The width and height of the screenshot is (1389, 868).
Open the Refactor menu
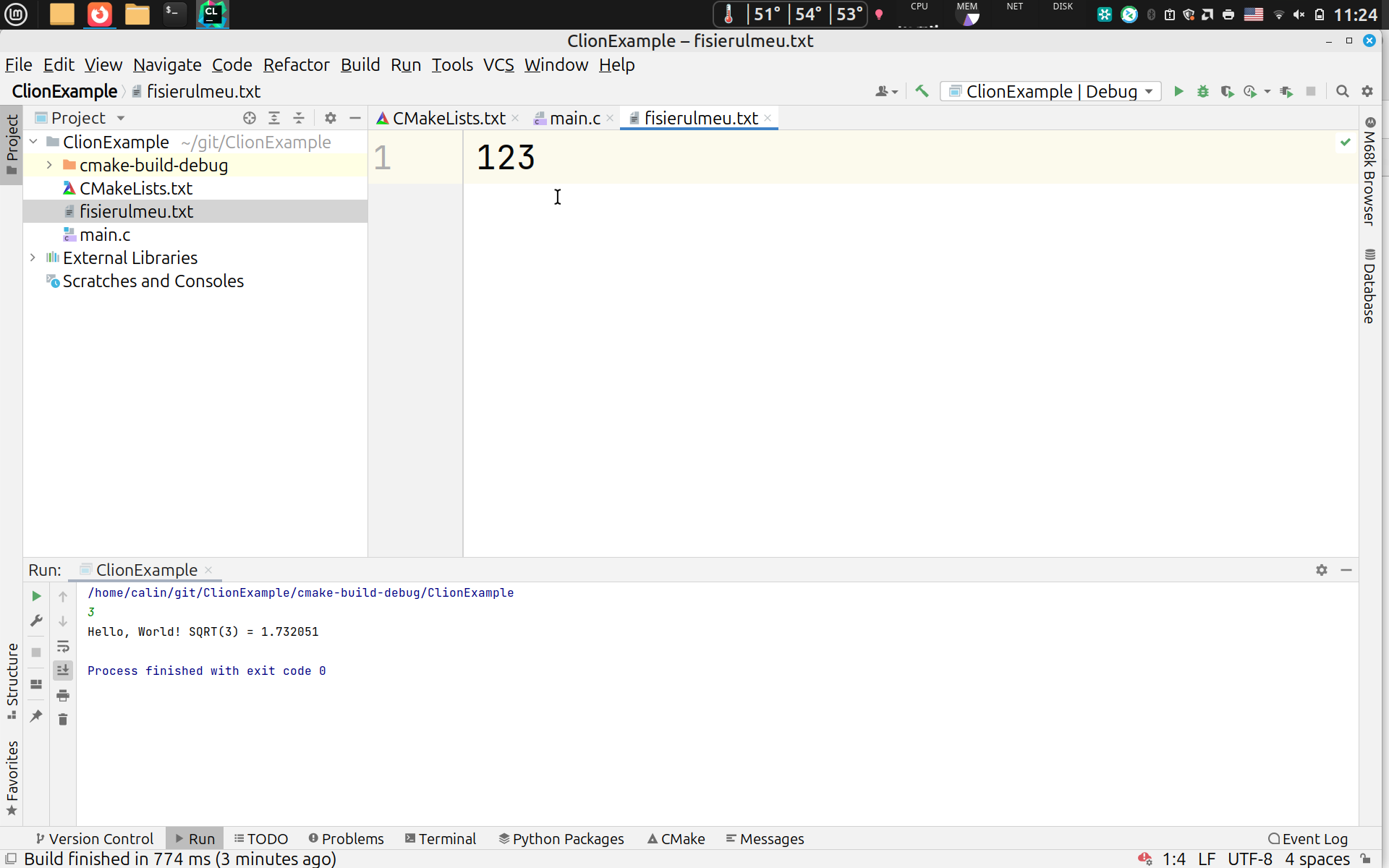click(x=296, y=65)
